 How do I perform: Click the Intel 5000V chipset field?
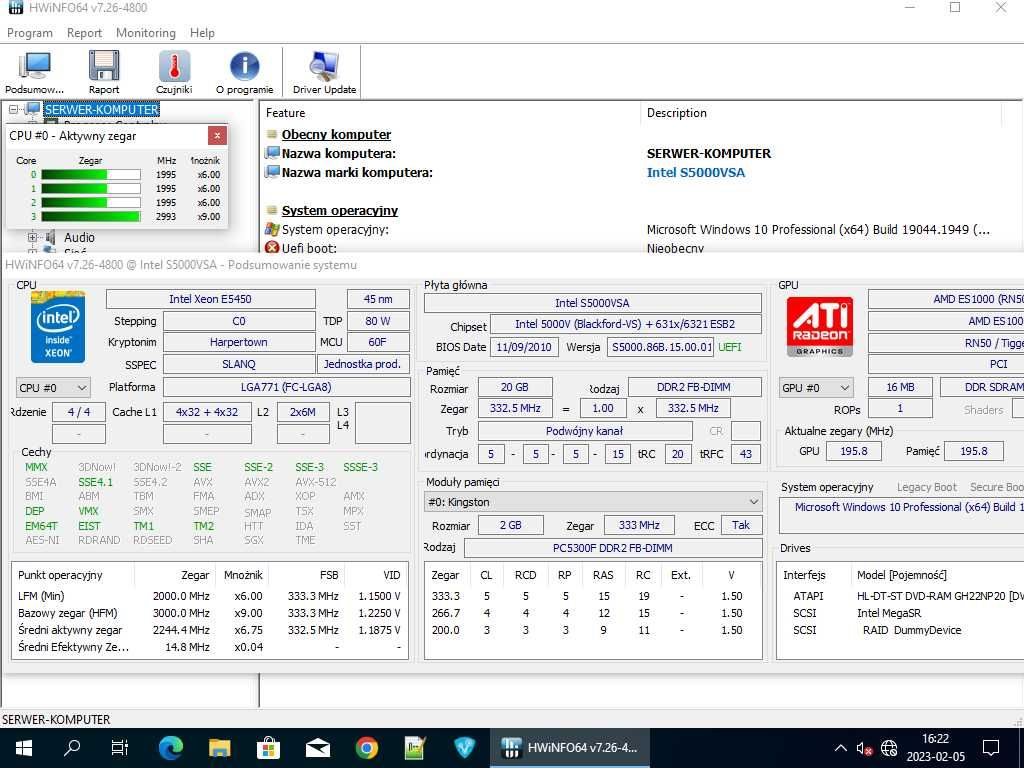pyautogui.click(x=625, y=325)
